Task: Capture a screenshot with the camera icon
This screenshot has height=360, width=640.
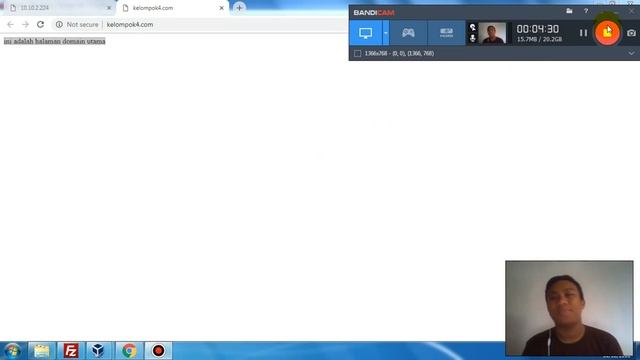Action: tap(631, 33)
